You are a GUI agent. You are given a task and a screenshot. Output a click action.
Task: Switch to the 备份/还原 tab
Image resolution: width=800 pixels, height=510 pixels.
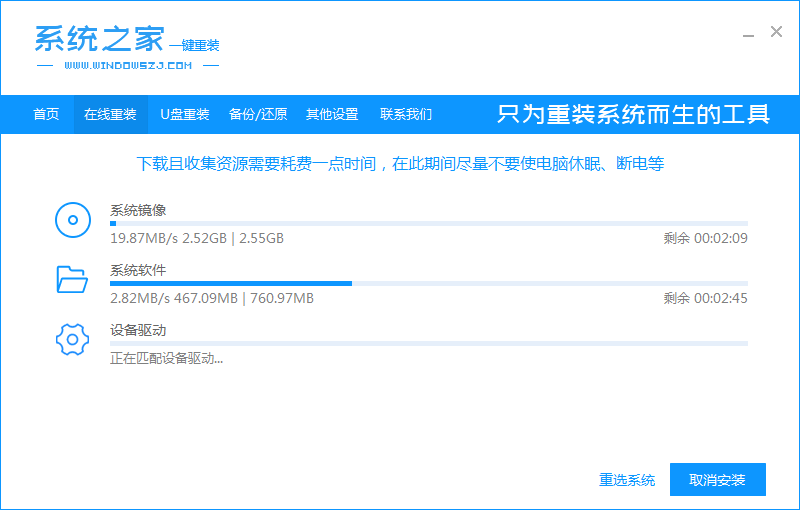[258, 114]
